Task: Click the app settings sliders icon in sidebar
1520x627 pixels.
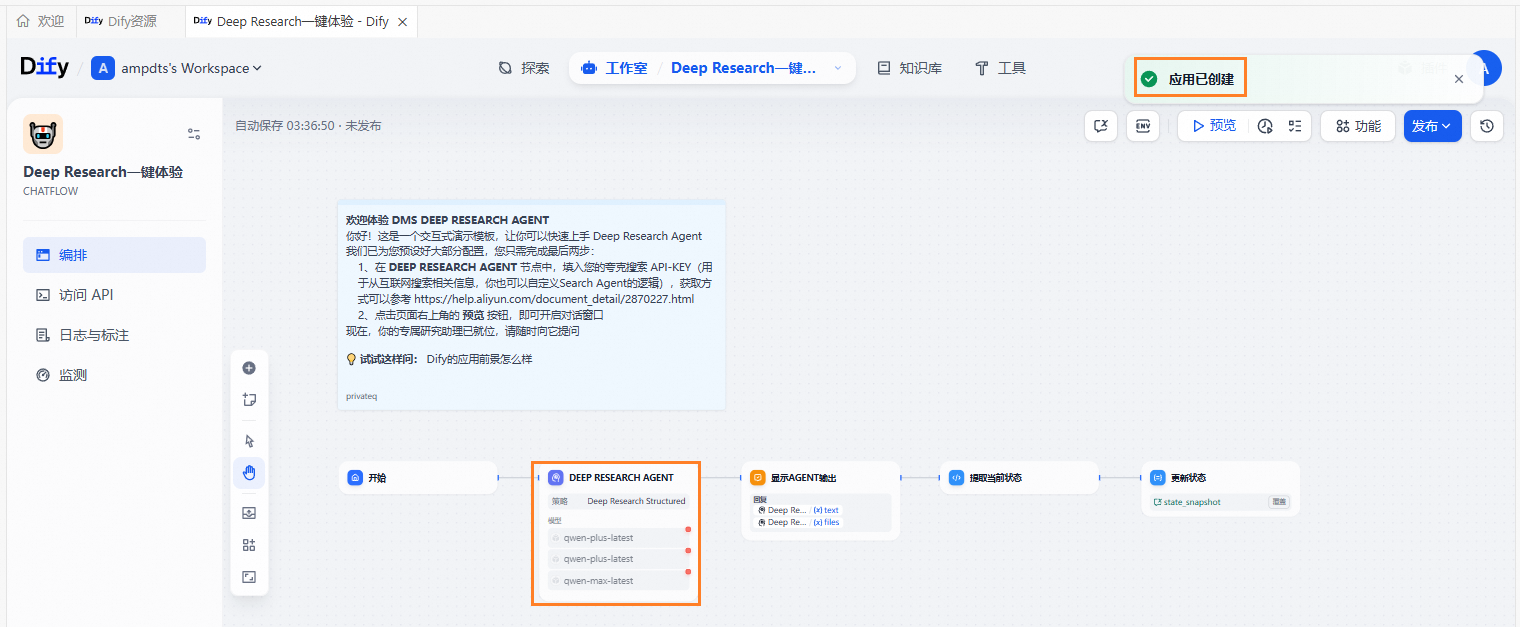Action: (194, 134)
